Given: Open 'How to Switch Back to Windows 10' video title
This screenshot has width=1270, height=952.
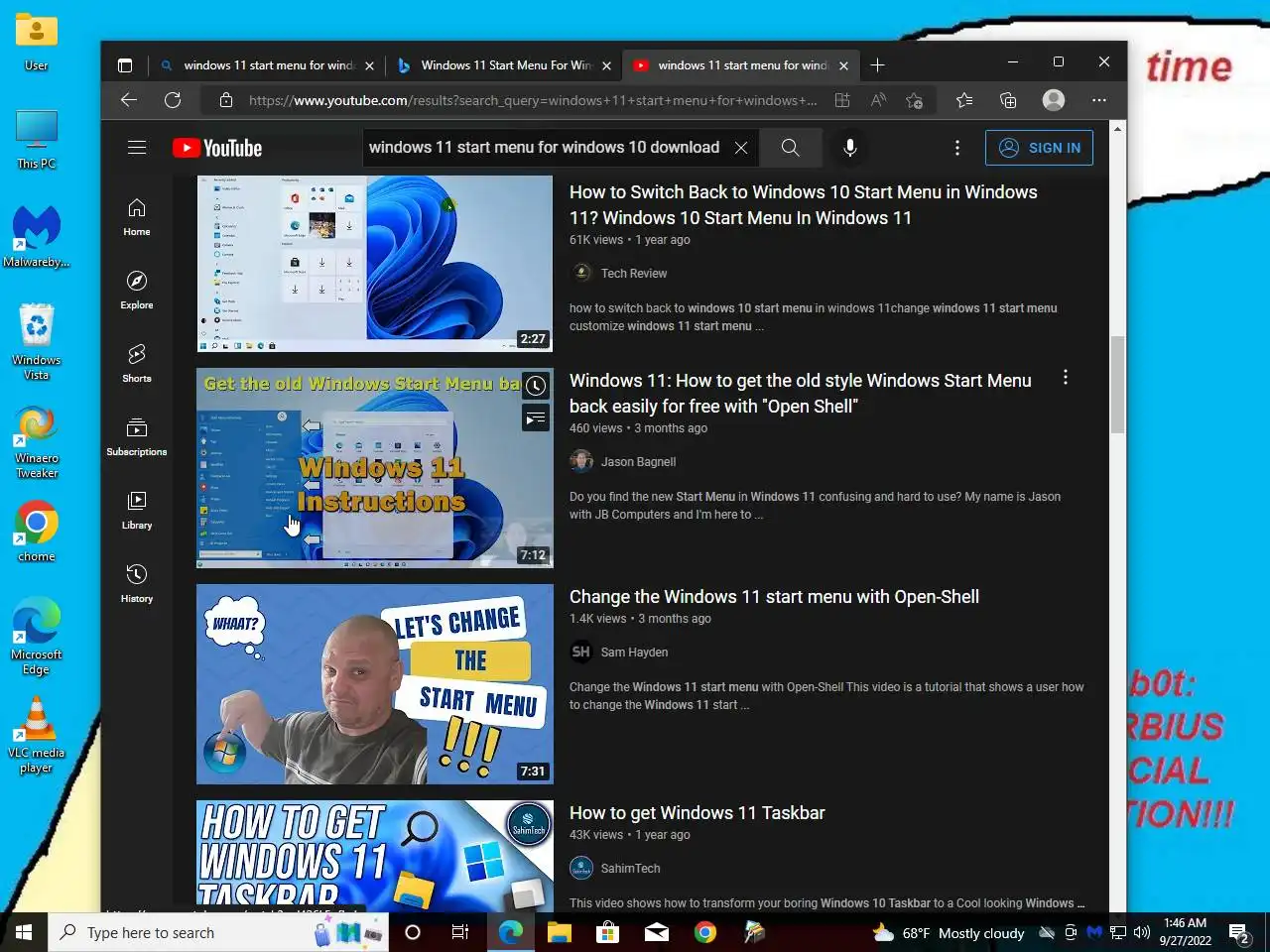Looking at the screenshot, I should pyautogui.click(x=804, y=205).
